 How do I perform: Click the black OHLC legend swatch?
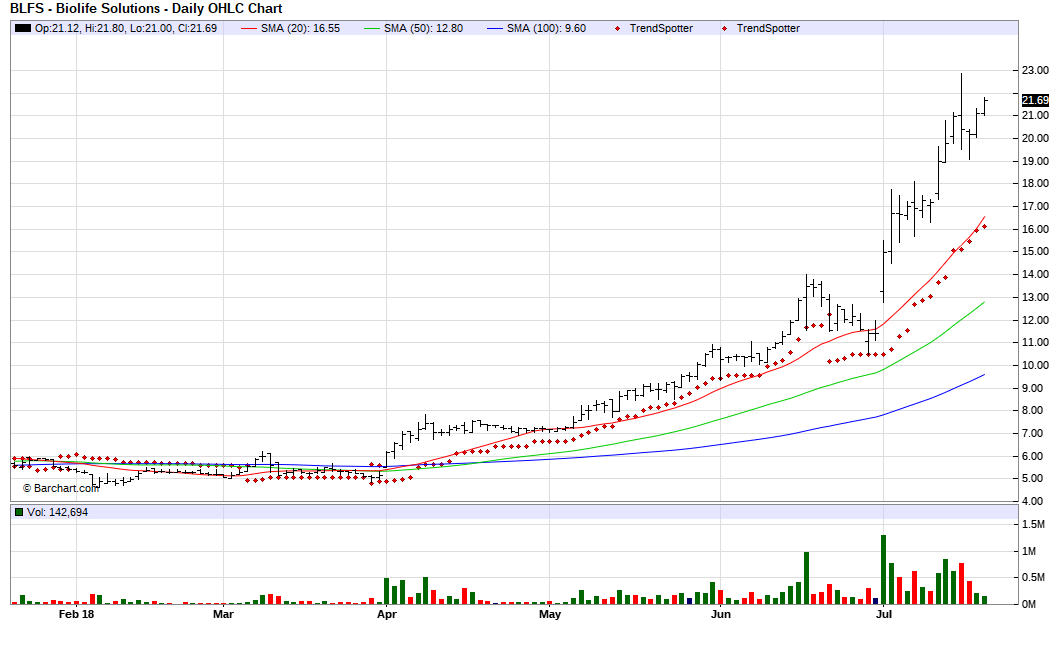(x=23, y=28)
